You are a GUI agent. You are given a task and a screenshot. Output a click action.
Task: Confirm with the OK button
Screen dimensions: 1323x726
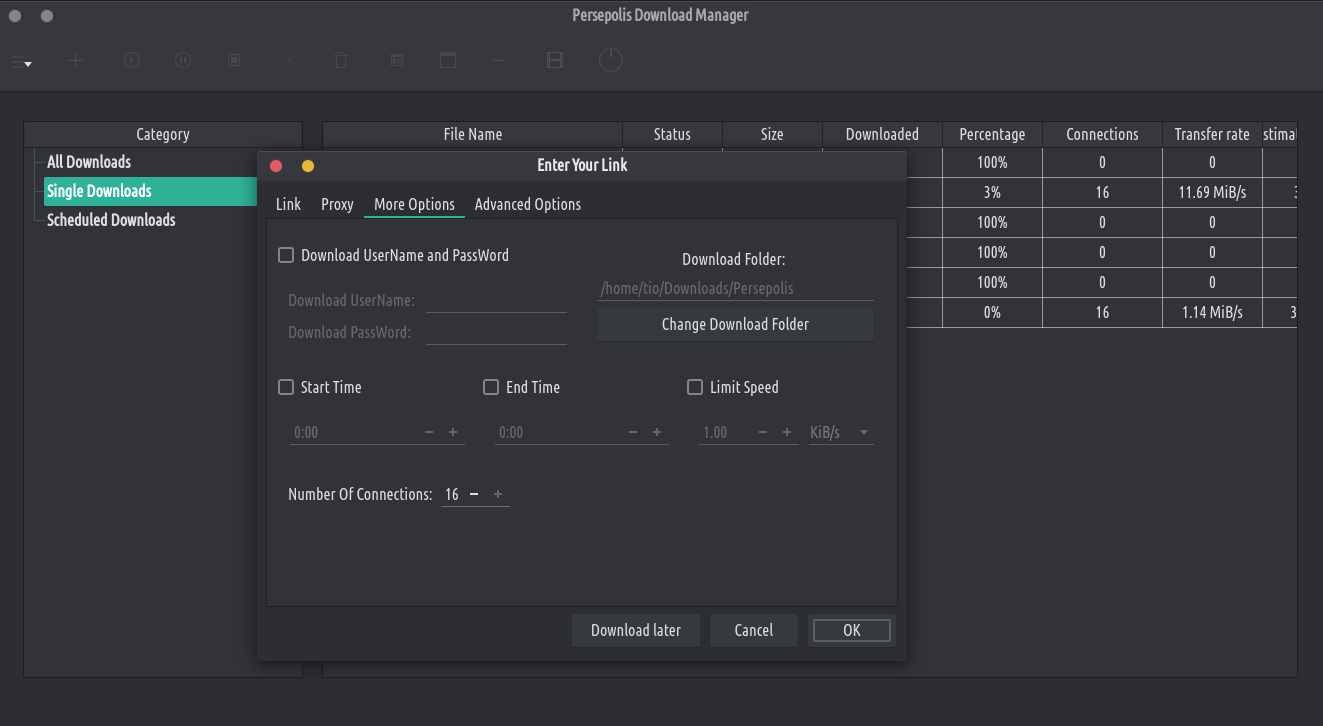coord(851,630)
